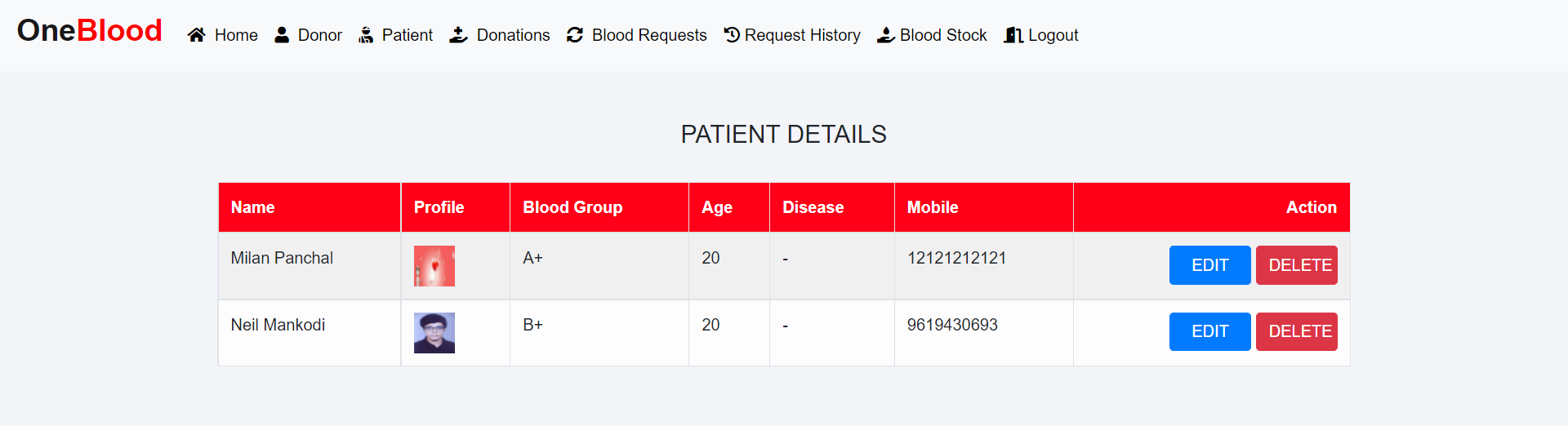The image size is (1568, 426).
Task: Open Neil Mankodi's profile photo
Action: click(x=434, y=333)
